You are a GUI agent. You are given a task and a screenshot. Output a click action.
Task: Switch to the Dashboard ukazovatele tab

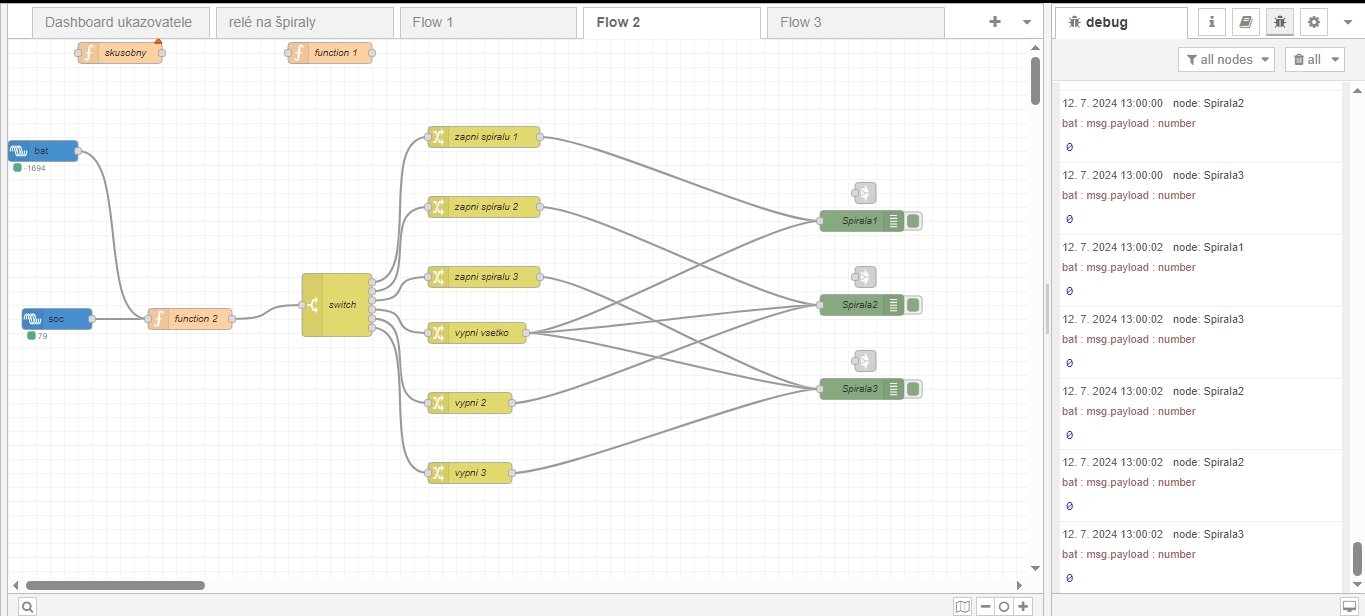(118, 22)
